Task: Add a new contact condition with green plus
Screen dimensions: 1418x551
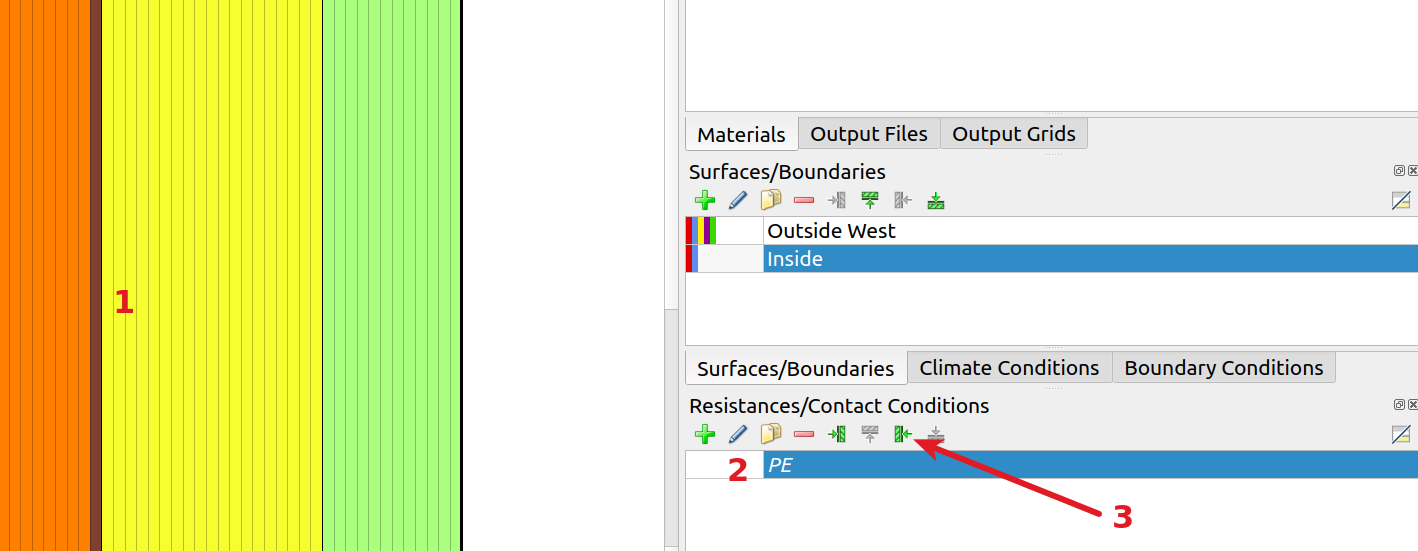Action: coord(705,434)
